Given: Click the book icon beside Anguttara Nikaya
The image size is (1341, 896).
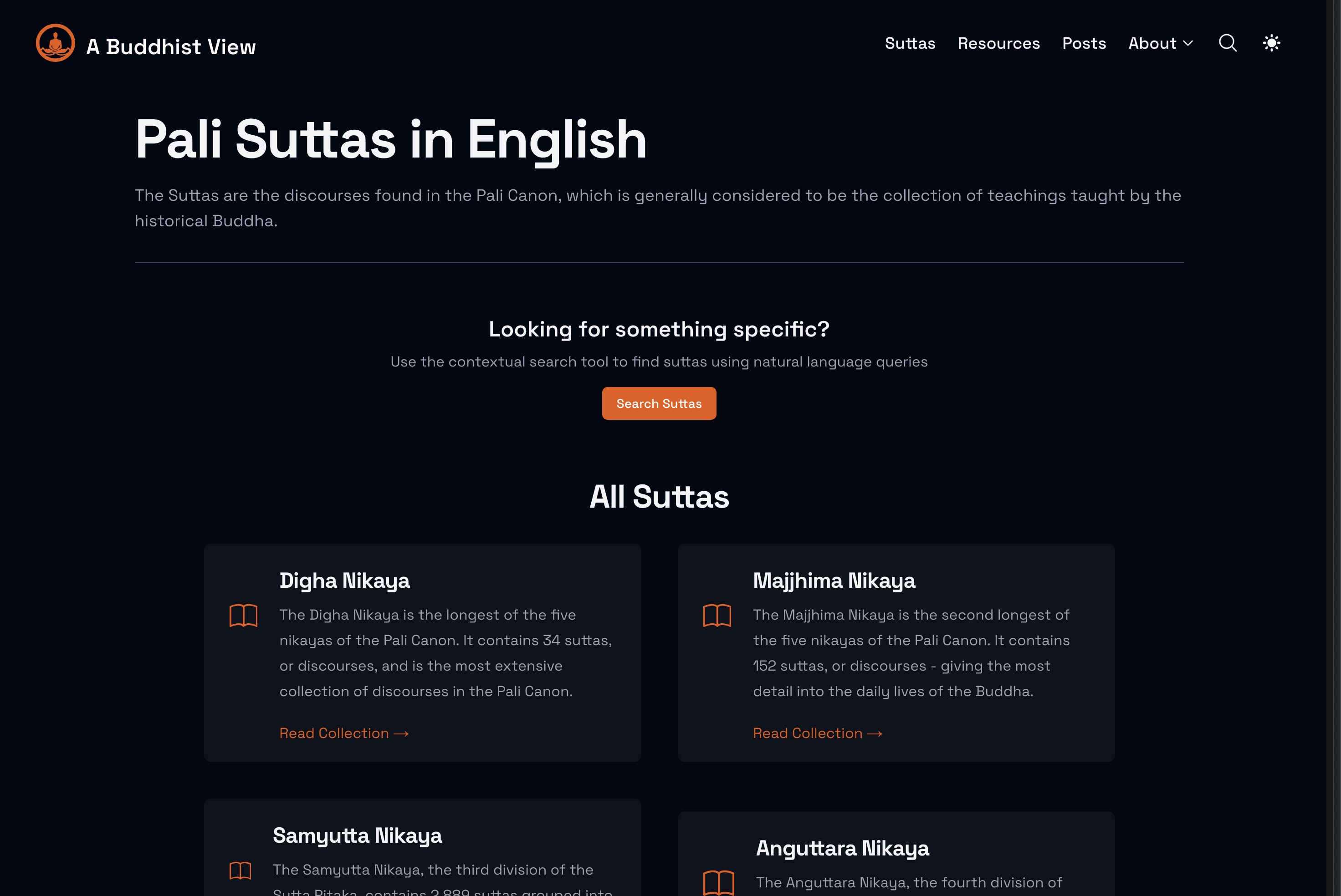Looking at the screenshot, I should (719, 882).
